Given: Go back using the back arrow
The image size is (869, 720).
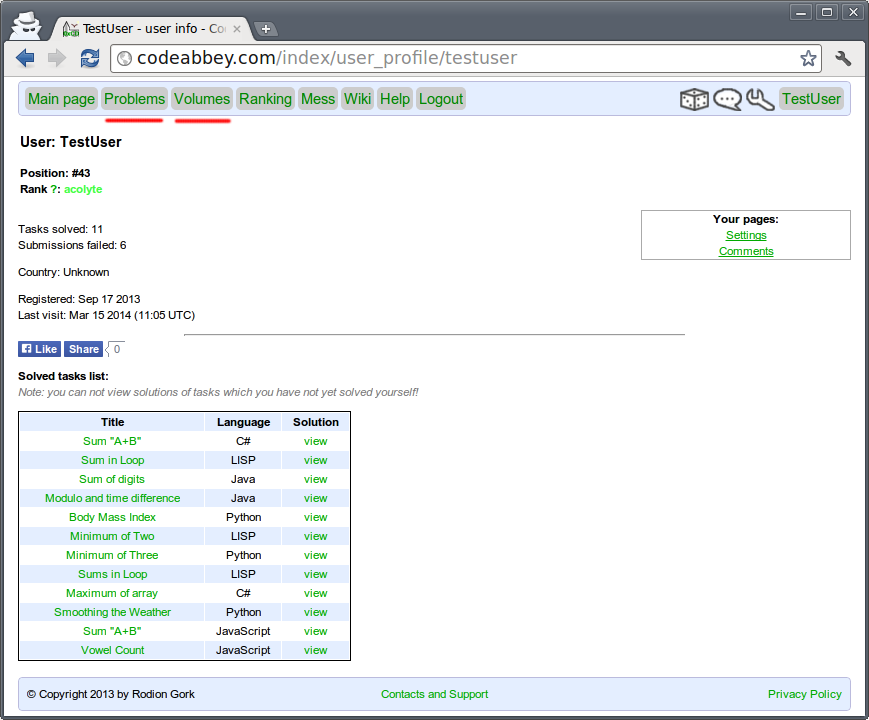Looking at the screenshot, I should pyautogui.click(x=24, y=58).
